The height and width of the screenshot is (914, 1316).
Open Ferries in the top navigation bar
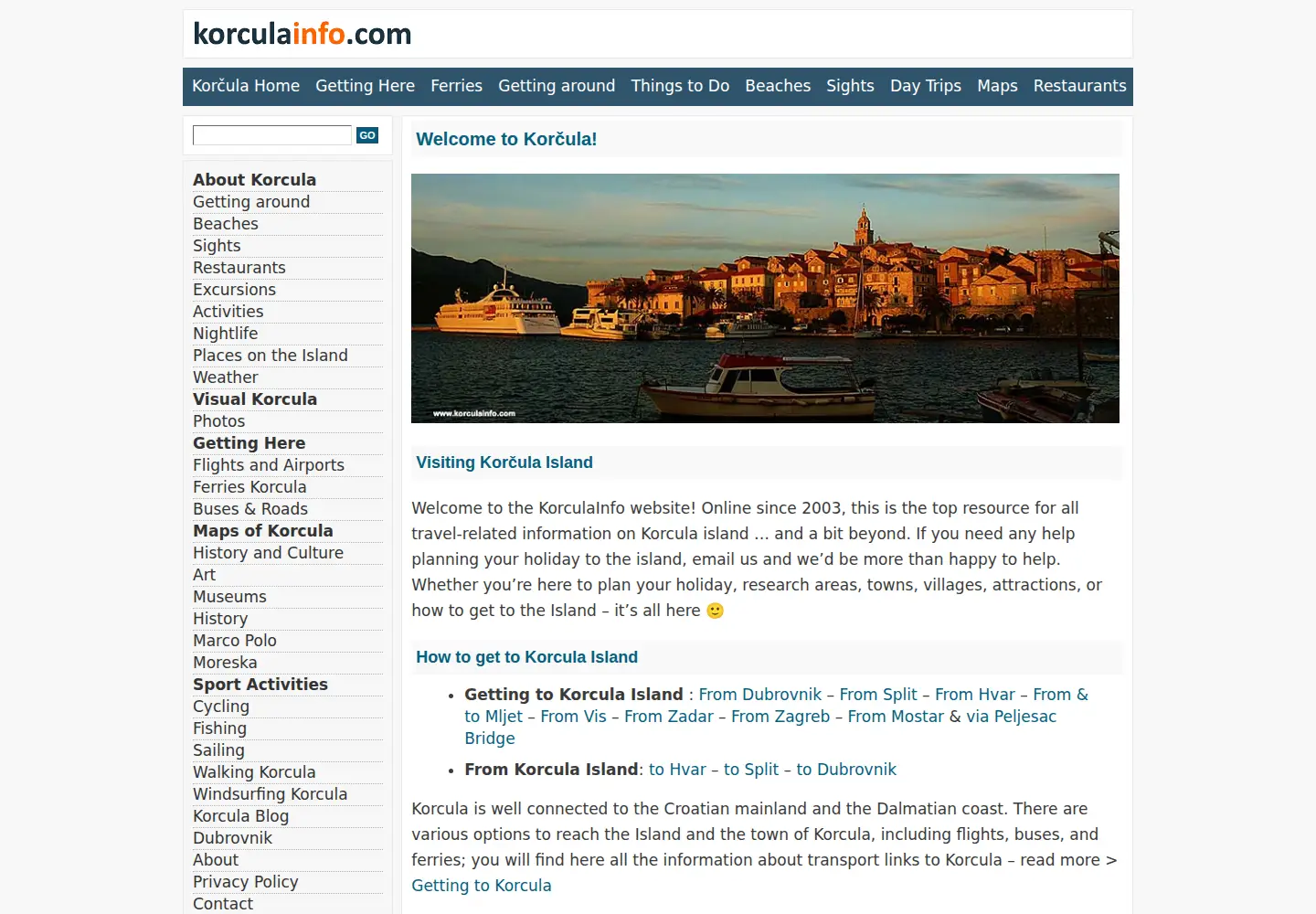[456, 86]
